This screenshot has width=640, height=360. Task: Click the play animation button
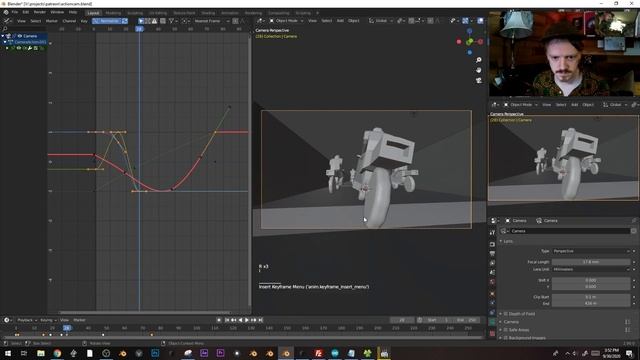247,320
